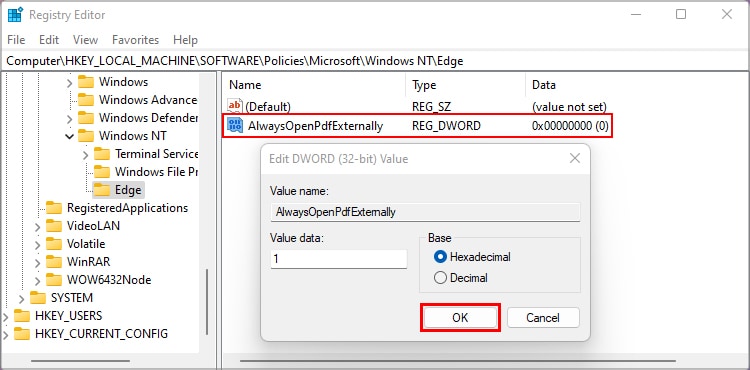The image size is (750, 370).
Task: Open the Favorites menu
Action: pos(135,40)
